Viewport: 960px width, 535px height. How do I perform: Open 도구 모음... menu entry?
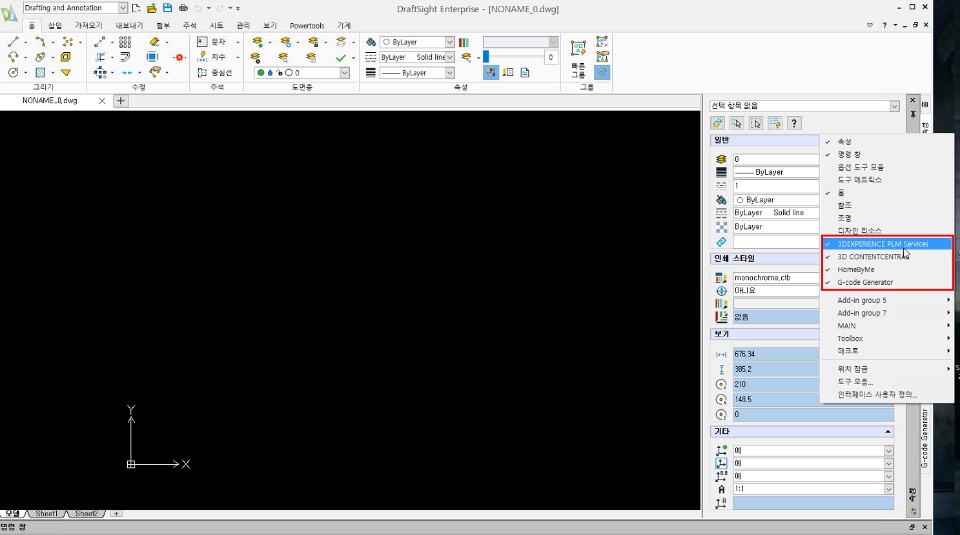[x=887, y=381]
